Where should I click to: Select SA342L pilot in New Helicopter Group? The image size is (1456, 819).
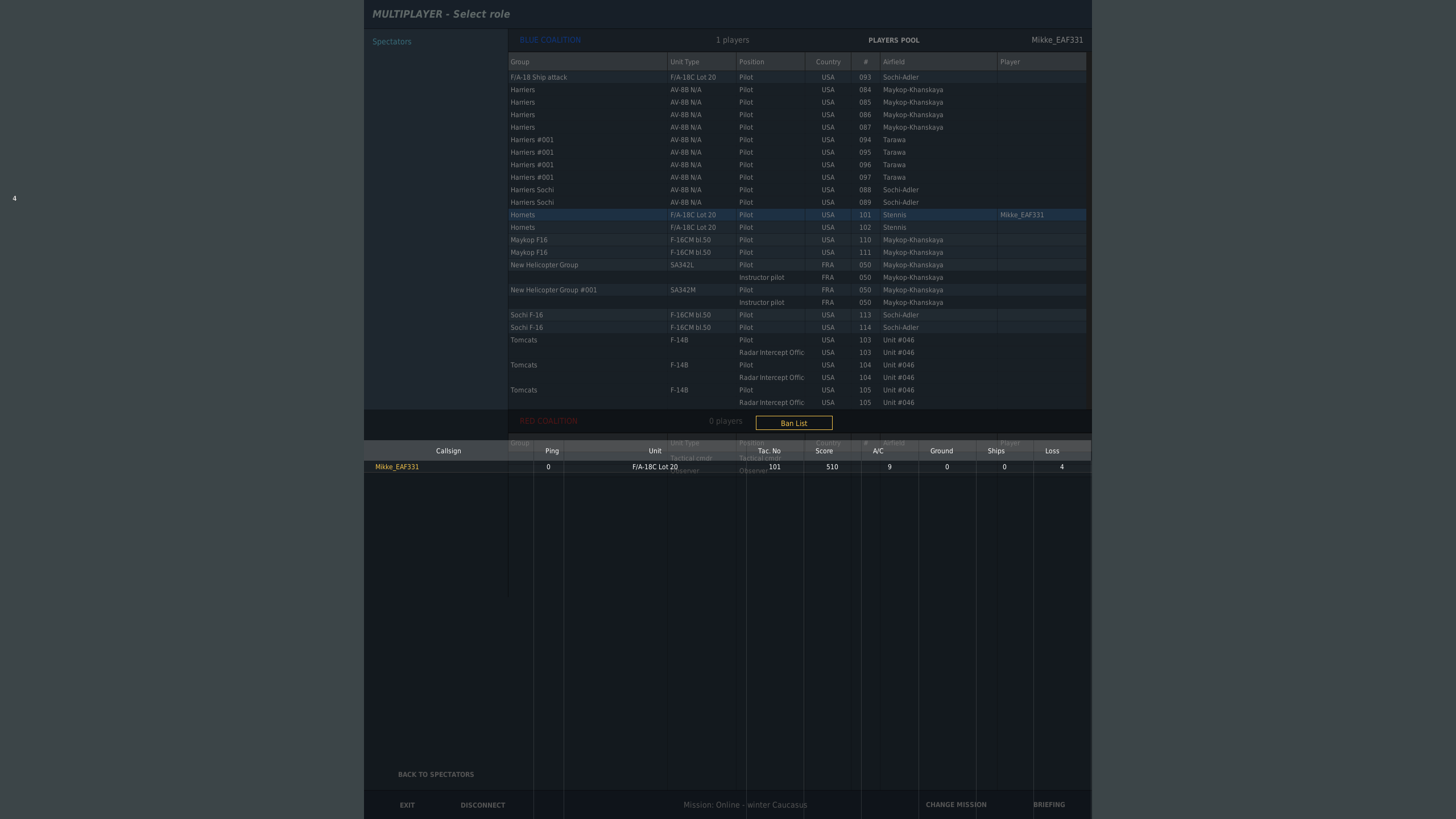click(x=797, y=265)
